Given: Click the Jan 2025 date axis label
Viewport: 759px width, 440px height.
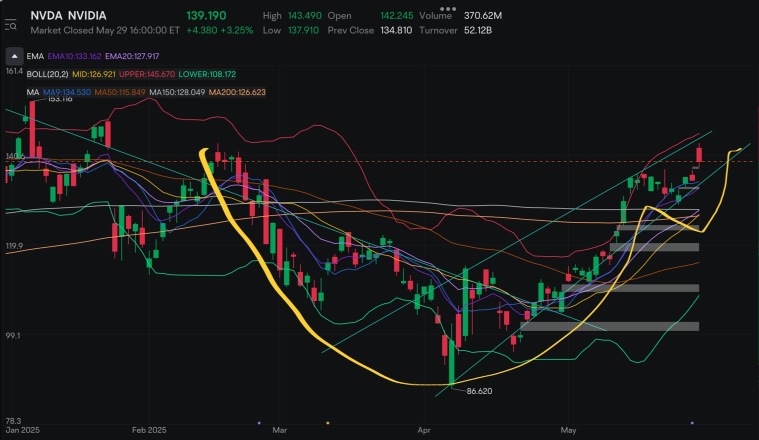Looking at the screenshot, I should pyautogui.click(x=22, y=430).
